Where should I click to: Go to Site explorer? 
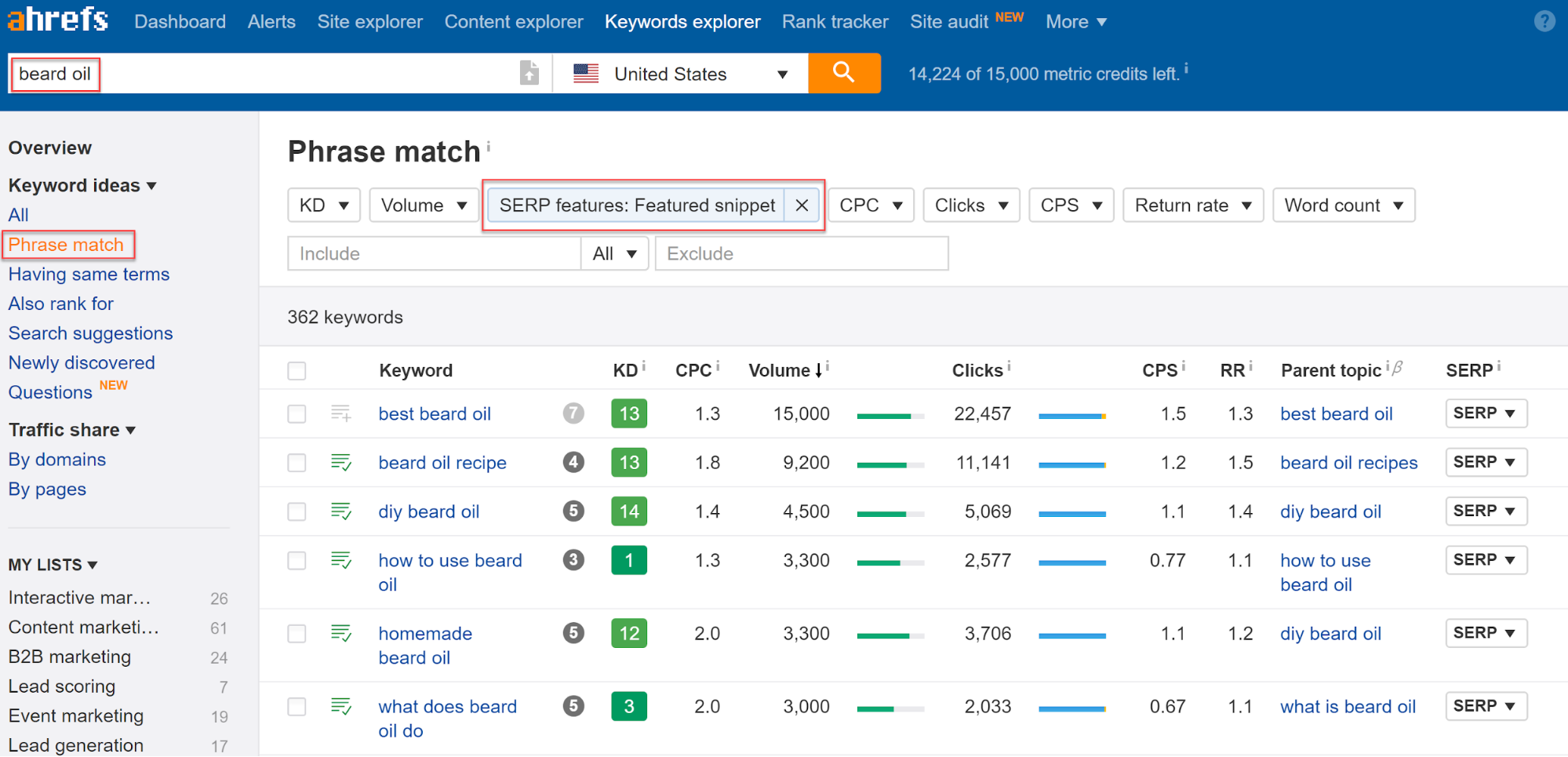(369, 21)
